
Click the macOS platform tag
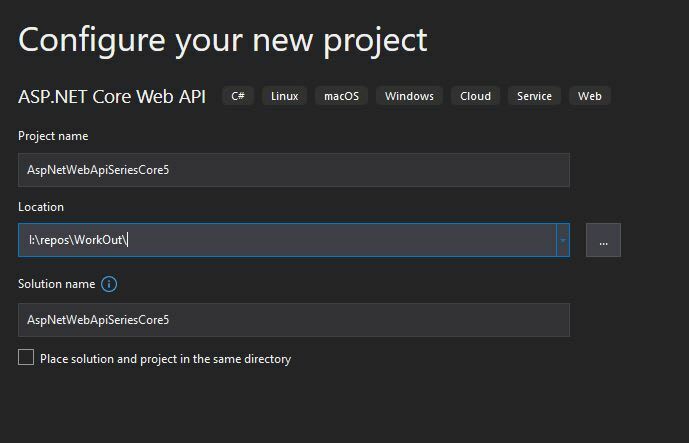tap(341, 96)
